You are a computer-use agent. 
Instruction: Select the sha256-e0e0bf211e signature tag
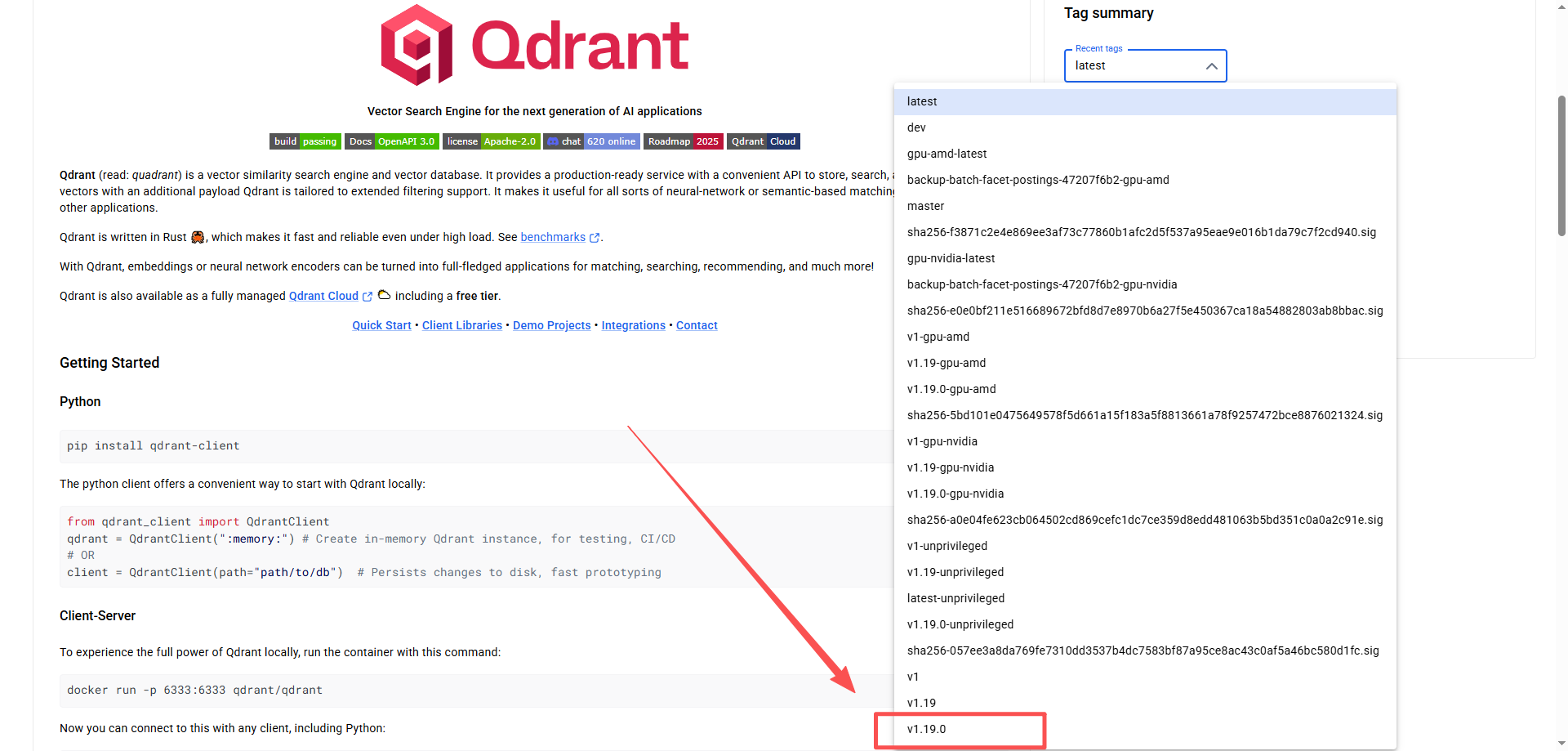[1145, 311]
